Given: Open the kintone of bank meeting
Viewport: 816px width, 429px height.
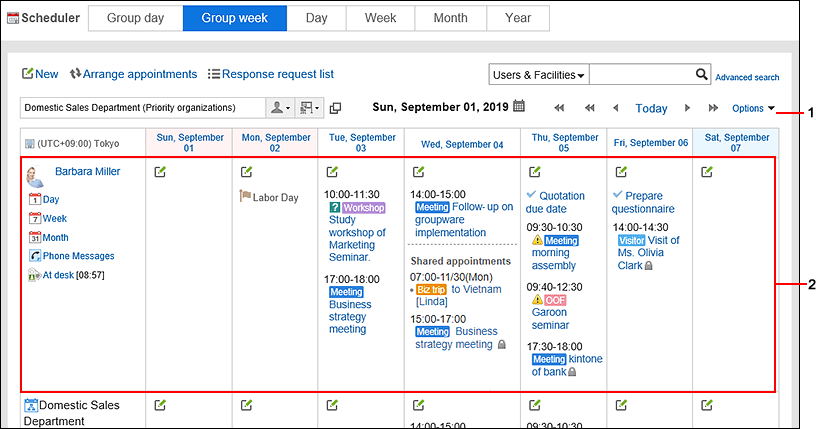Looking at the screenshot, I should (x=567, y=365).
